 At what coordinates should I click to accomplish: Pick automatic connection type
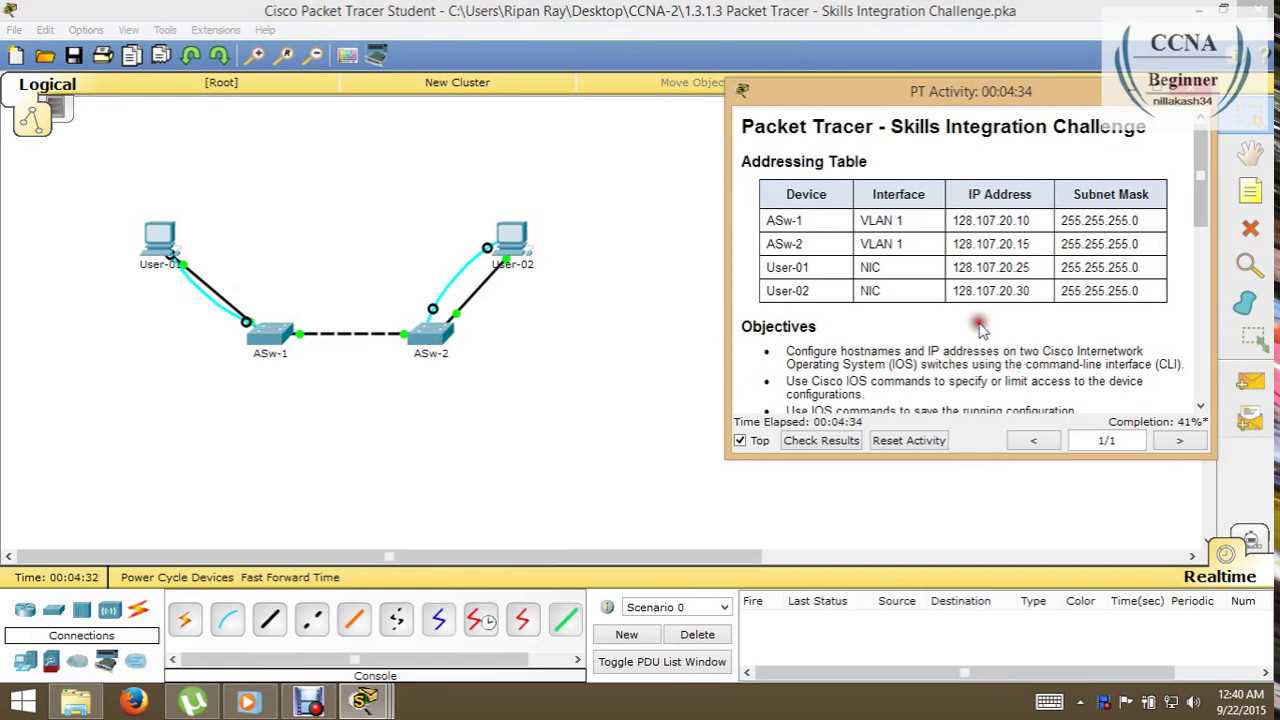pos(185,621)
